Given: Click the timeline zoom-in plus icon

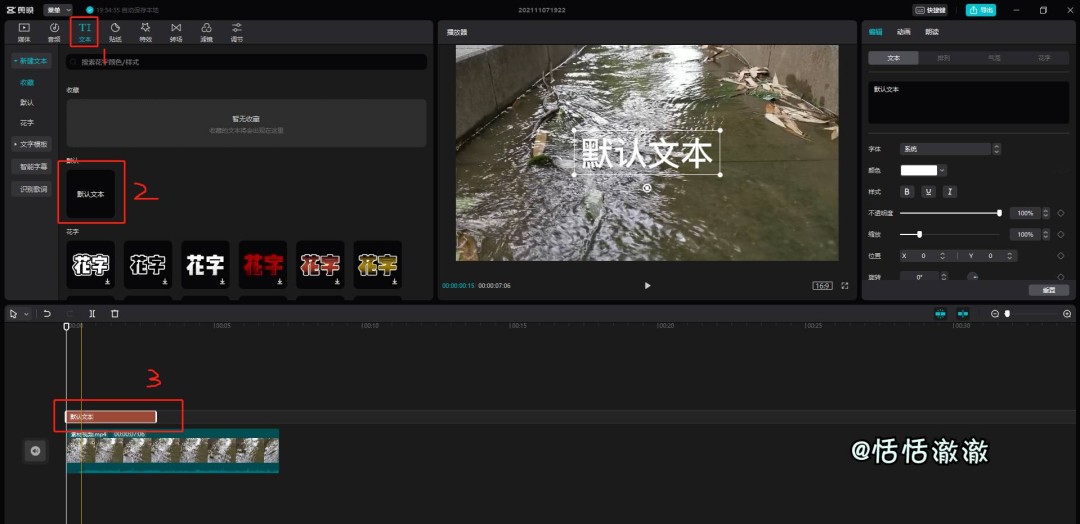Looking at the screenshot, I should coord(1067,314).
